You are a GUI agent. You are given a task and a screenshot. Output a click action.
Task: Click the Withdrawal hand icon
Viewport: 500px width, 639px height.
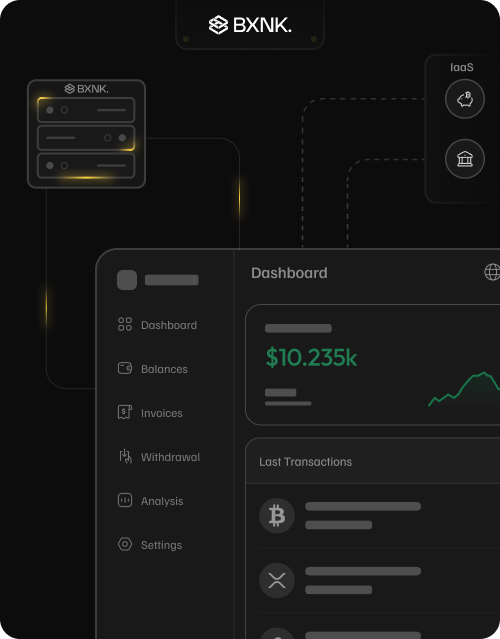tap(125, 456)
